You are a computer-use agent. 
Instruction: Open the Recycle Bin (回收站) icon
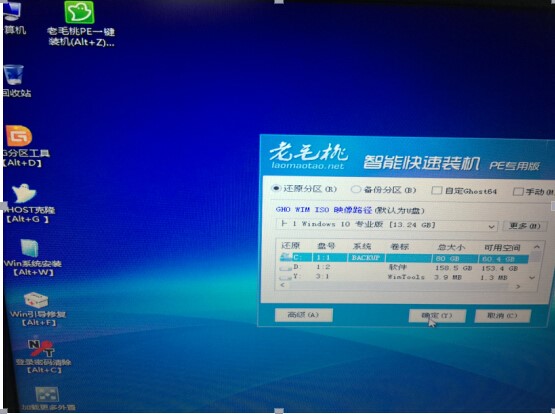(x=16, y=81)
